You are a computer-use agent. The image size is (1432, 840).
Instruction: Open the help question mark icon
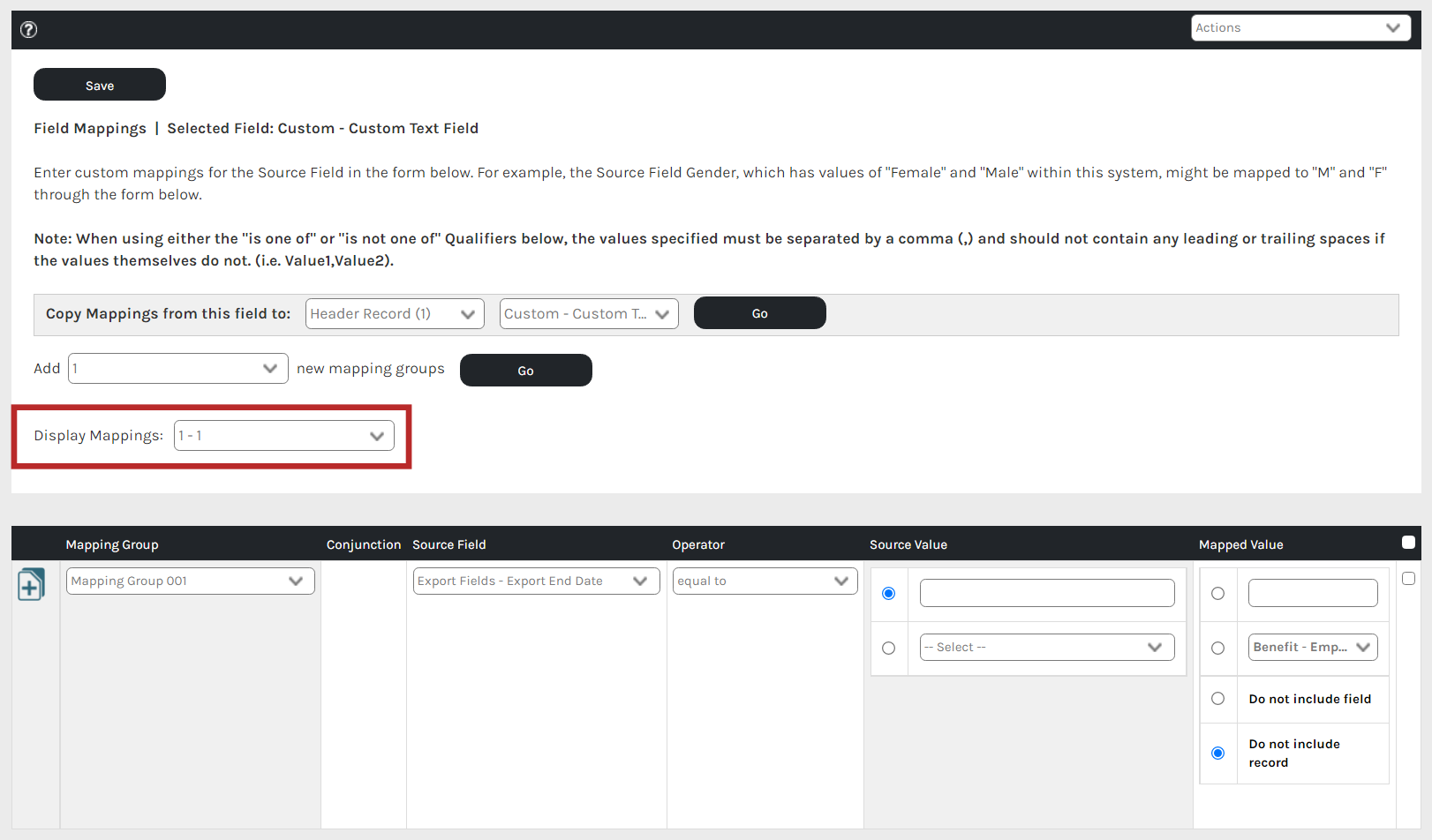click(29, 29)
